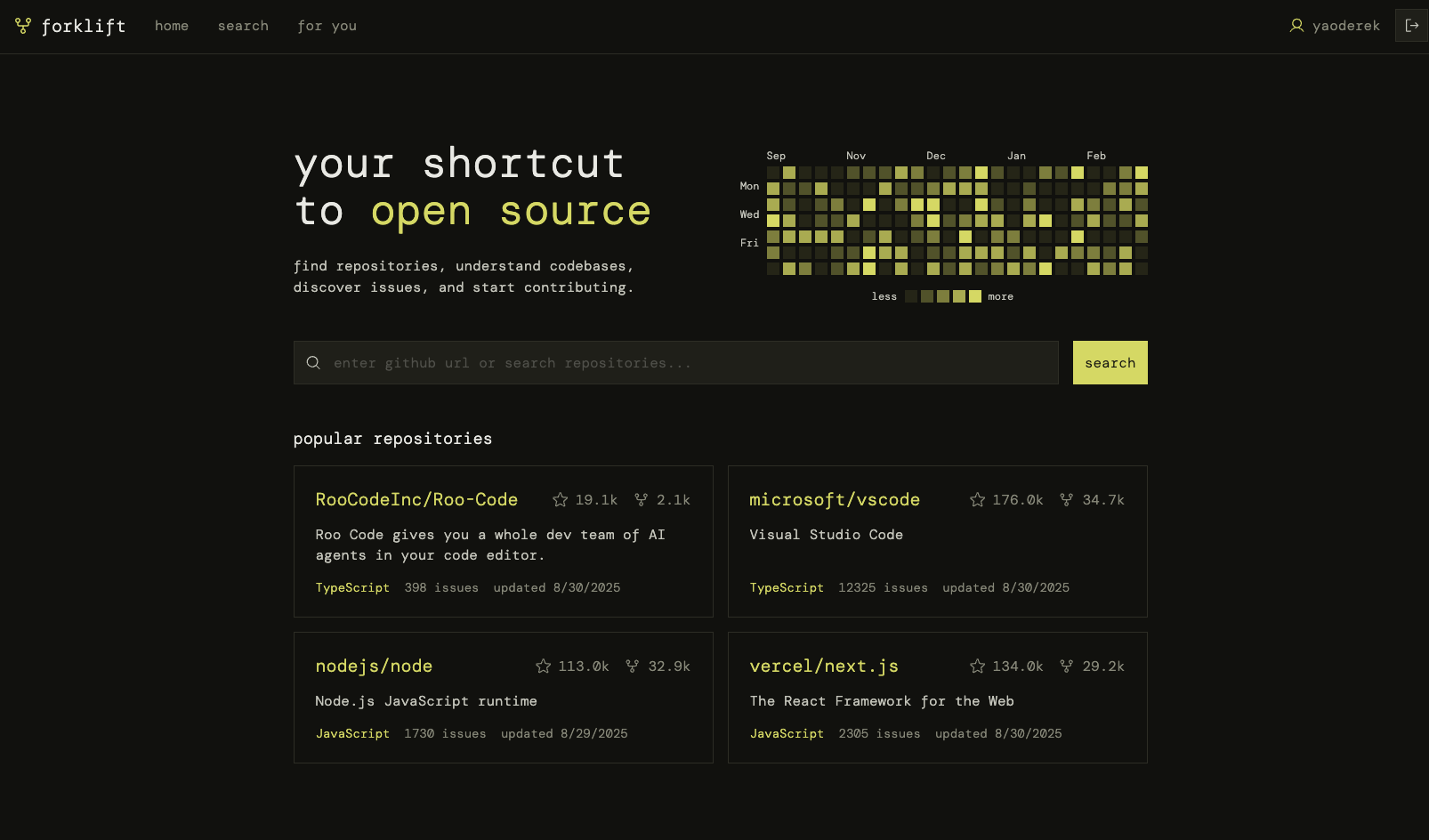Click the 'Sep' month label on the heatmap
The image size is (1429, 840).
pyautogui.click(x=776, y=156)
